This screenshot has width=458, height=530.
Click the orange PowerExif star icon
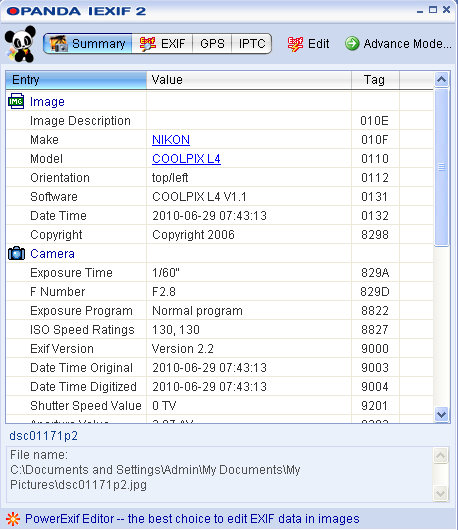tap(13, 519)
